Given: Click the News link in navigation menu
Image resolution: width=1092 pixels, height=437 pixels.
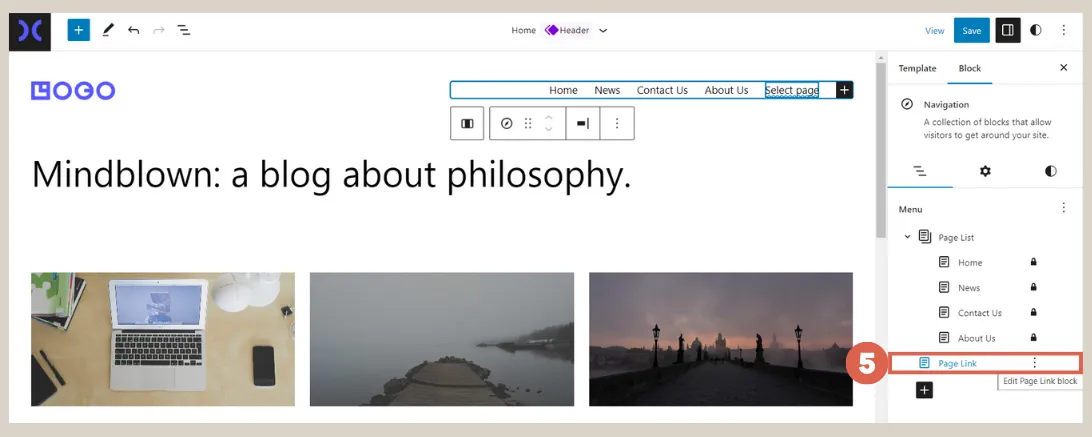Looking at the screenshot, I should (x=607, y=90).
